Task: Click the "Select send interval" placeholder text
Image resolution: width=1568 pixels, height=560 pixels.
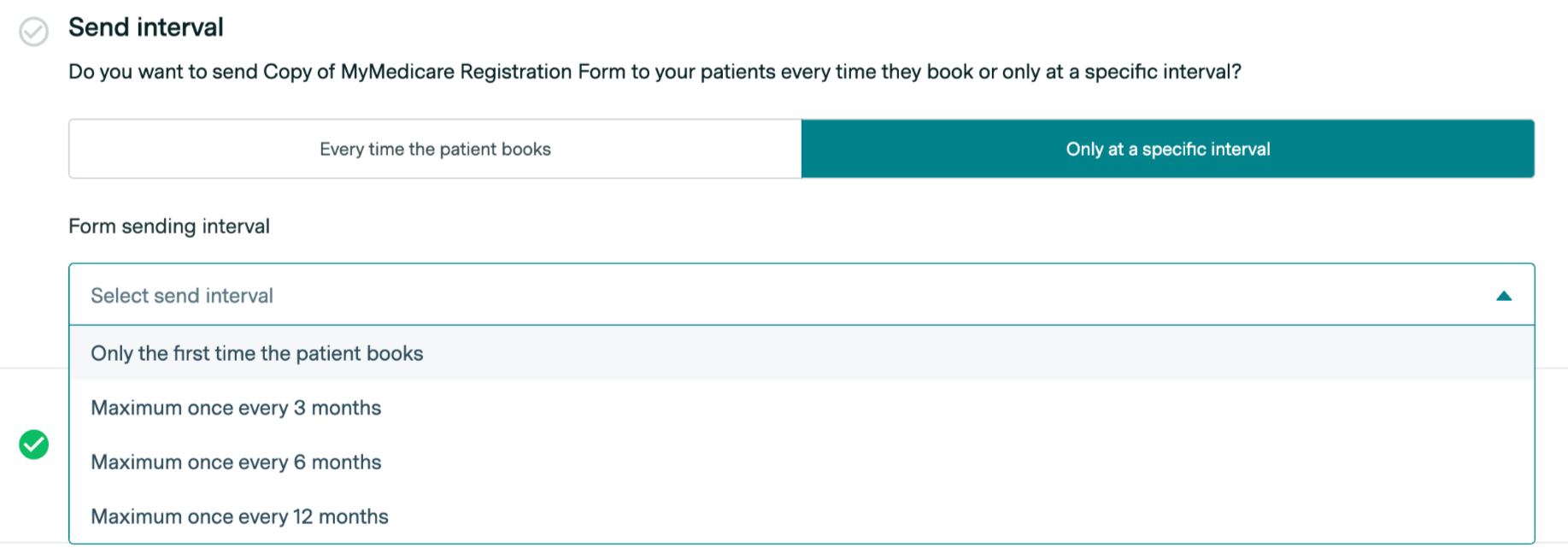Action: pyautogui.click(x=182, y=296)
